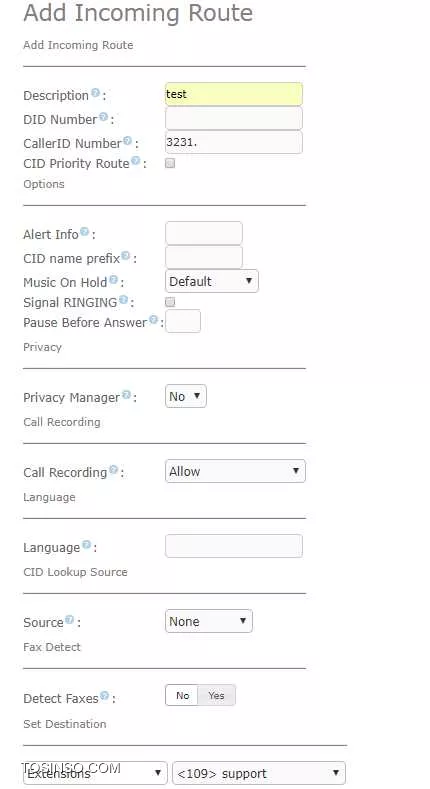Click the help icon for CID Priority Route
430x789 pixels.
(x=135, y=161)
